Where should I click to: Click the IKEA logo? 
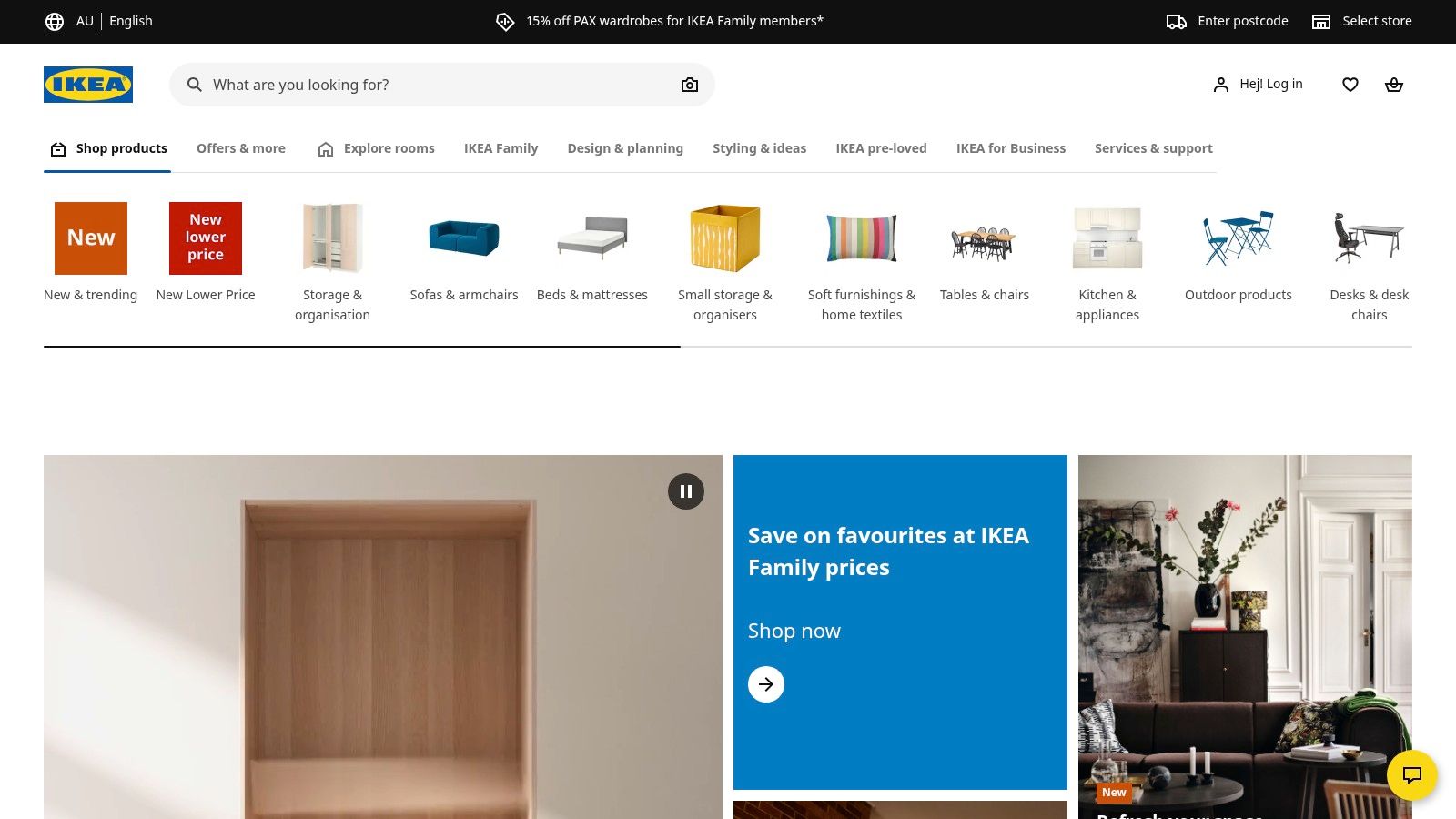[x=88, y=85]
